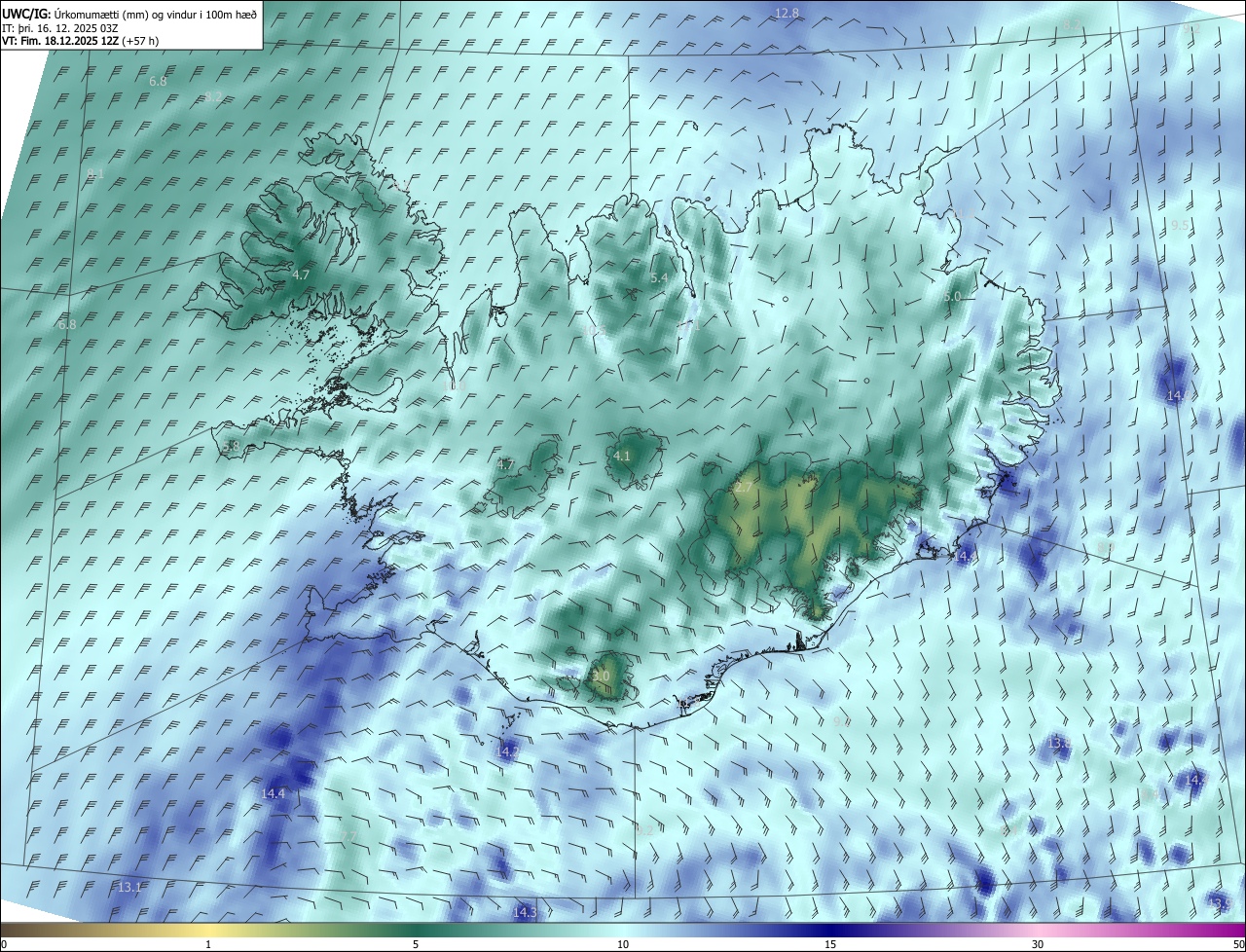Screen dimensions: 1246x952
Task: Click the 8.2 label northwest of the Westfjords
Action: point(214,96)
